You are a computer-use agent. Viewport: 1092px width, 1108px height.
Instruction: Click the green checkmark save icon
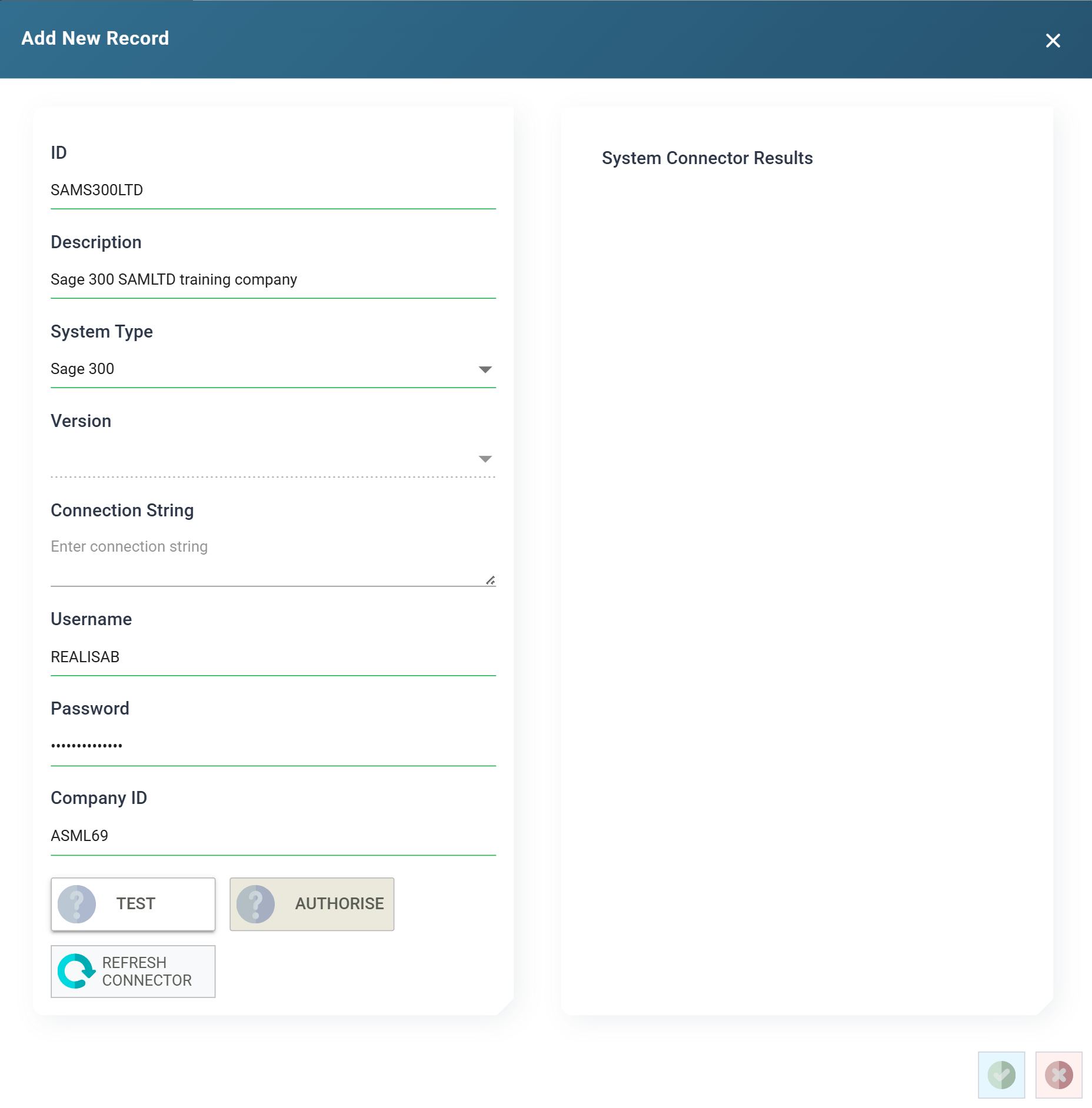pos(1001,1074)
